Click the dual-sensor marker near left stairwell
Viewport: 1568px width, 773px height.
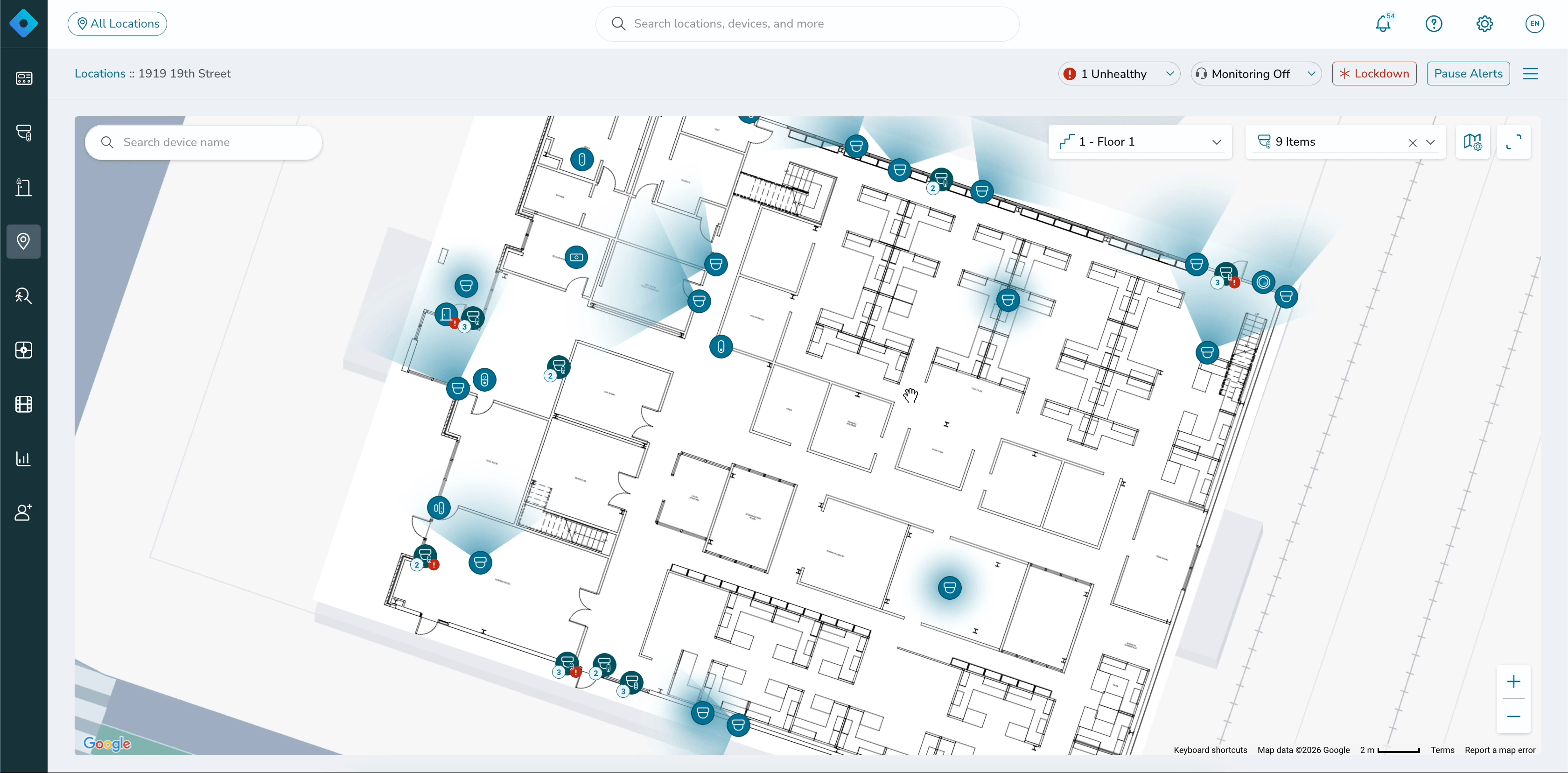point(439,507)
